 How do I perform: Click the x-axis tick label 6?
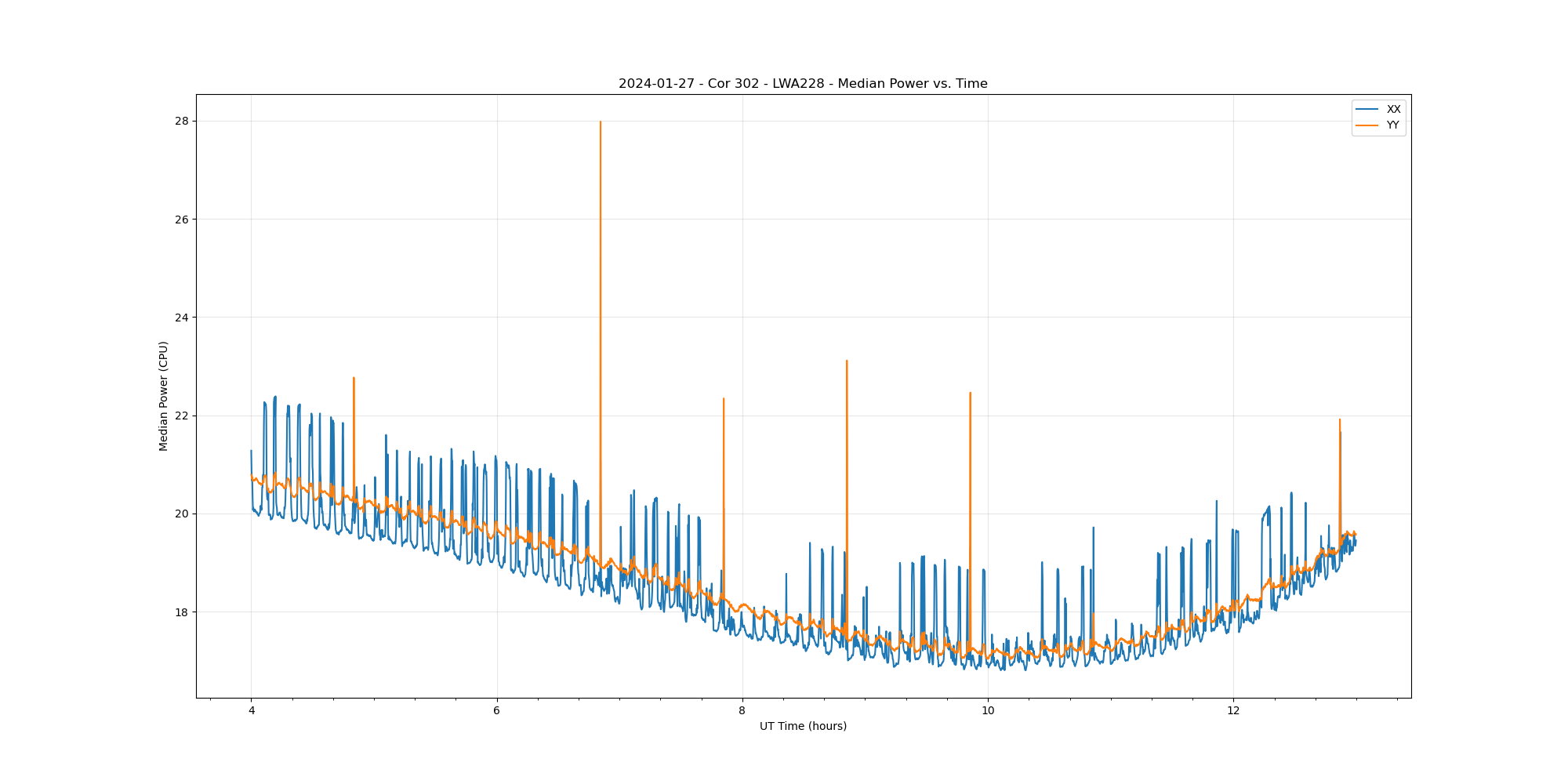click(x=496, y=711)
